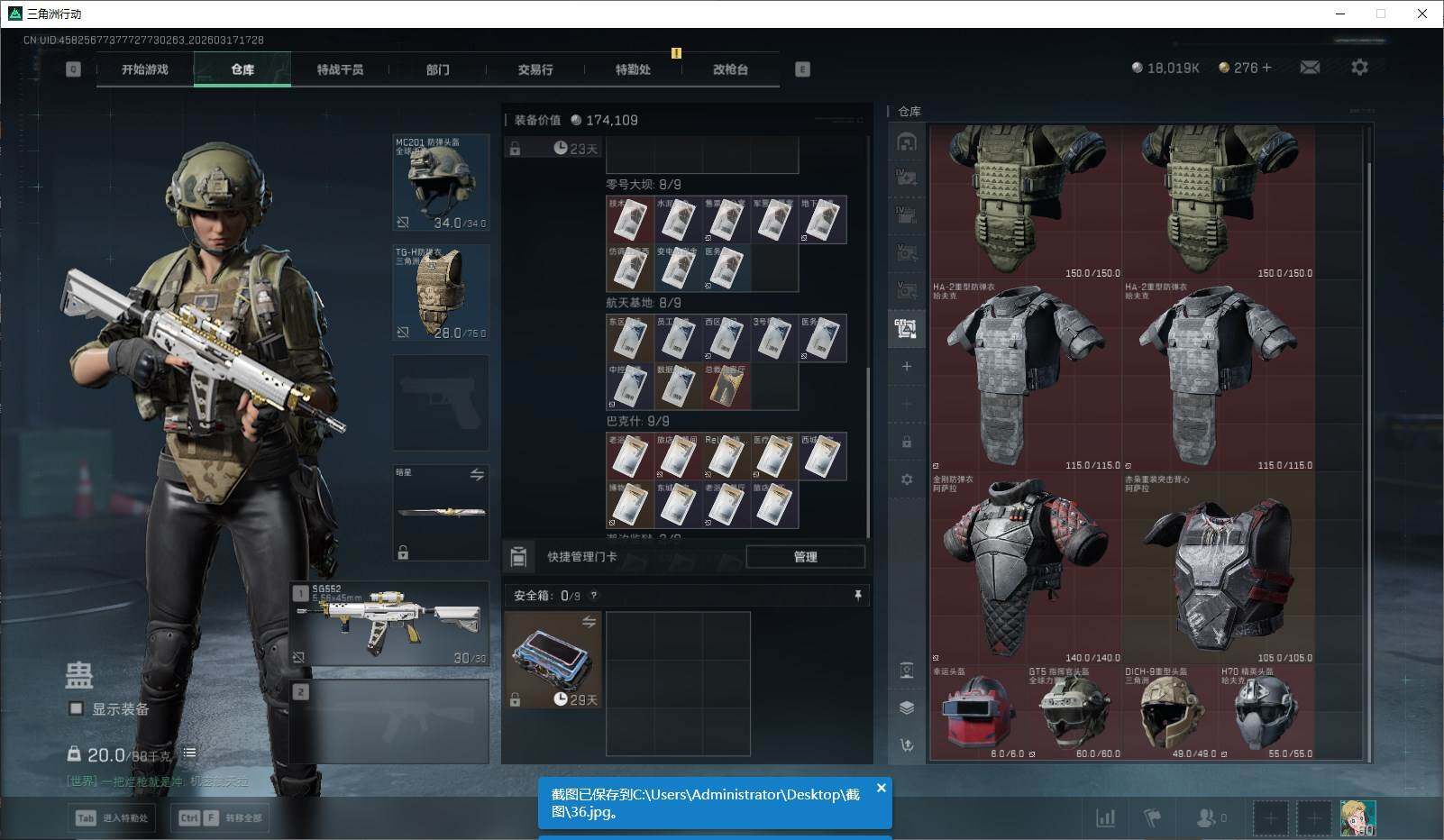This screenshot has width=1444, height=840.
Task: Open the 改枪台 tab
Action: click(x=730, y=69)
